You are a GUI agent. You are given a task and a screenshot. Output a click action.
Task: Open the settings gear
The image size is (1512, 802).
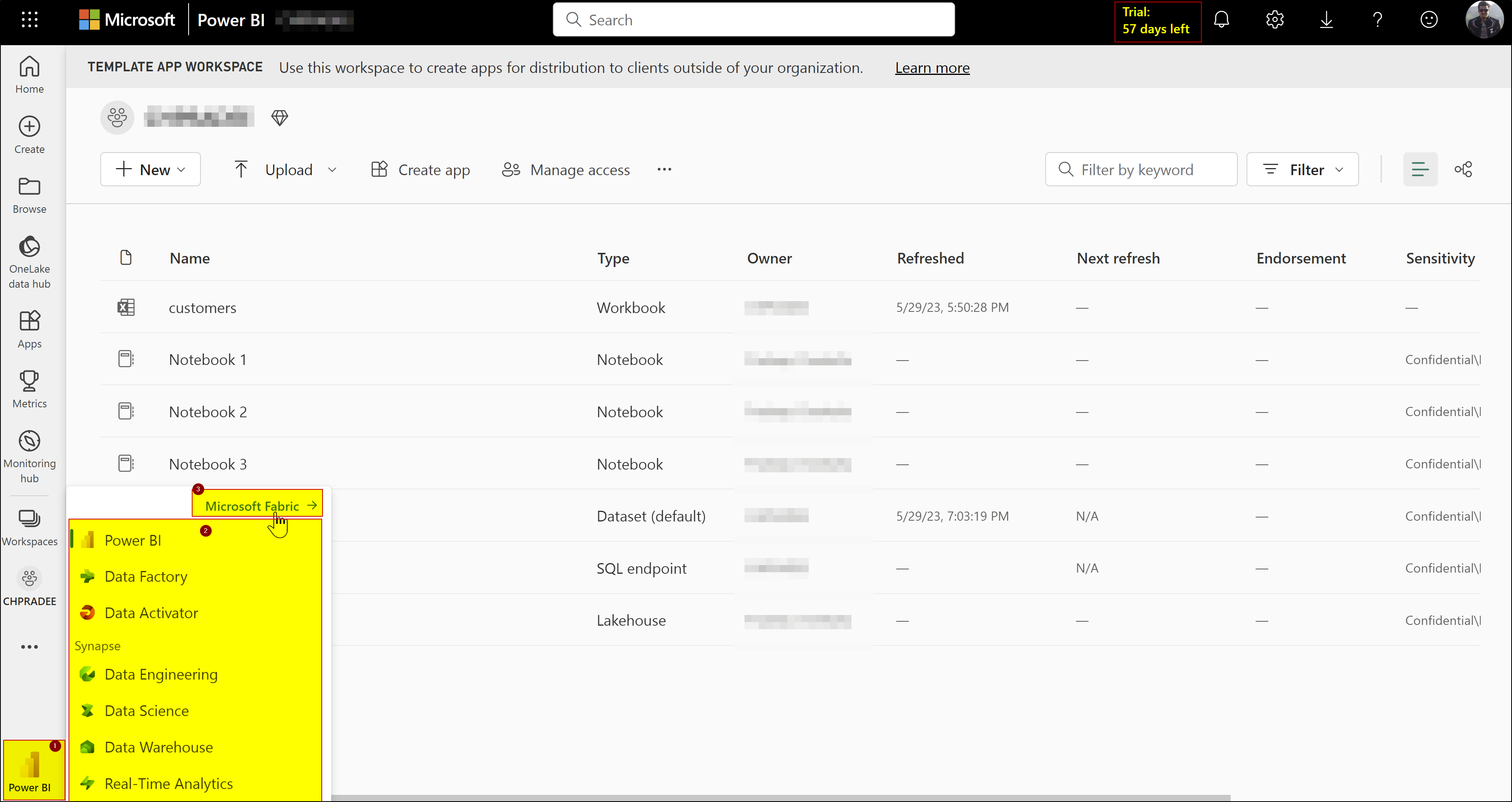pos(1274,20)
